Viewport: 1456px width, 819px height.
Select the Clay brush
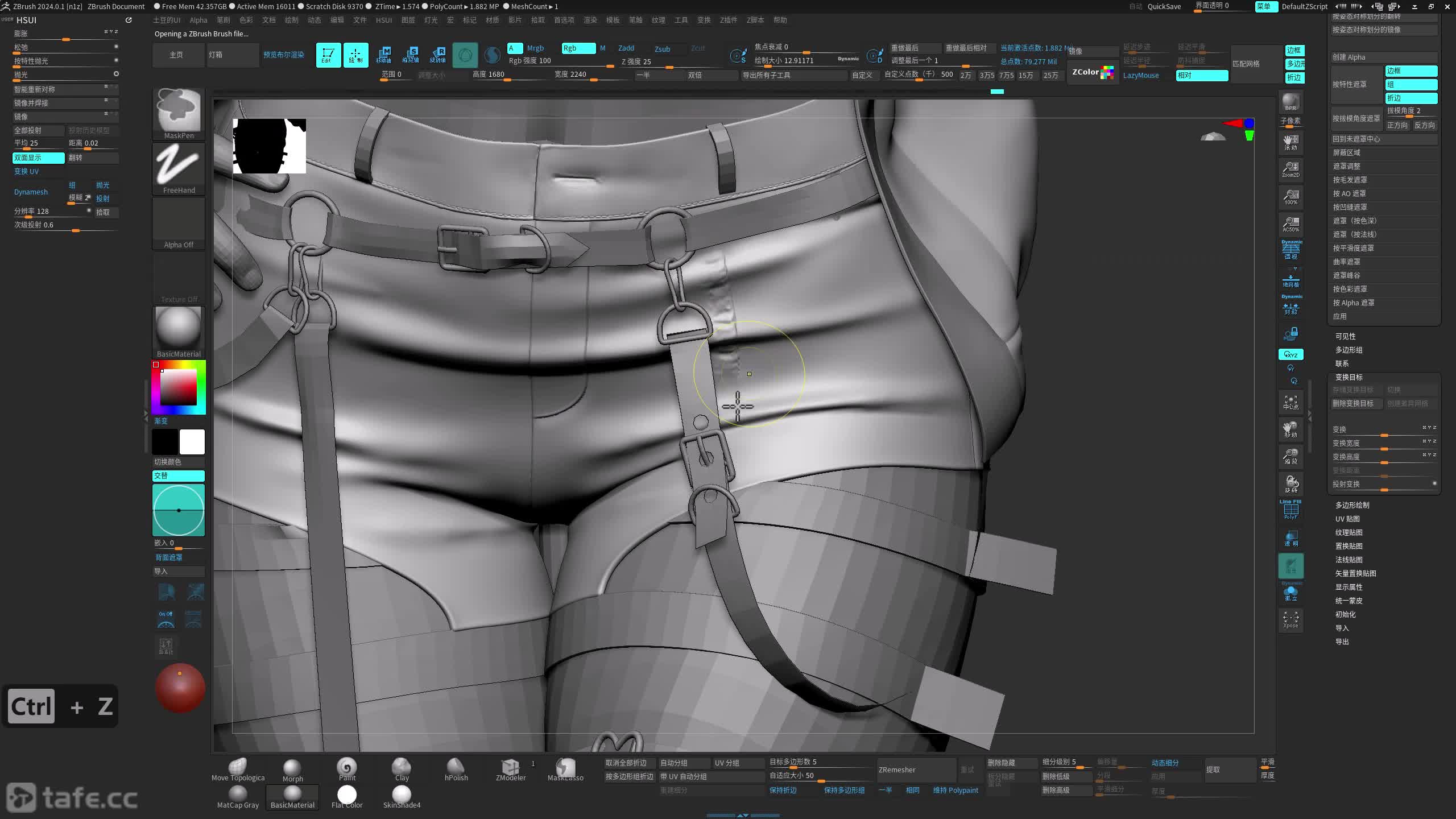[x=402, y=770]
